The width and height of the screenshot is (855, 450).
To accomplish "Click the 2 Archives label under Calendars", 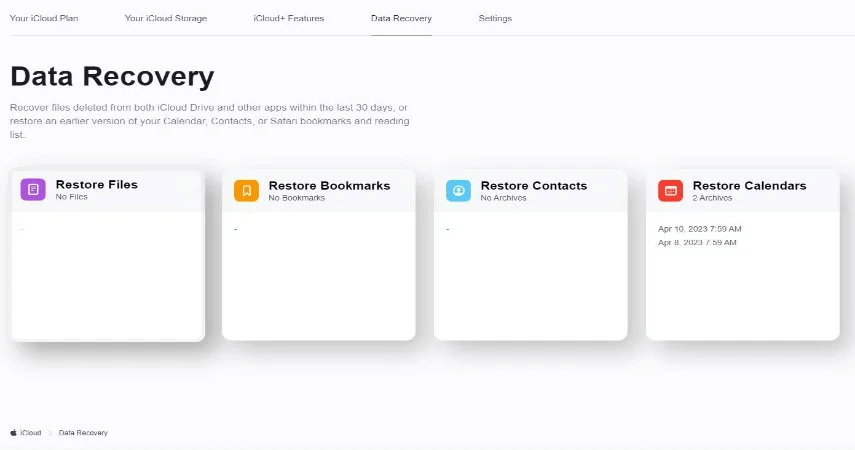I will (x=713, y=198).
